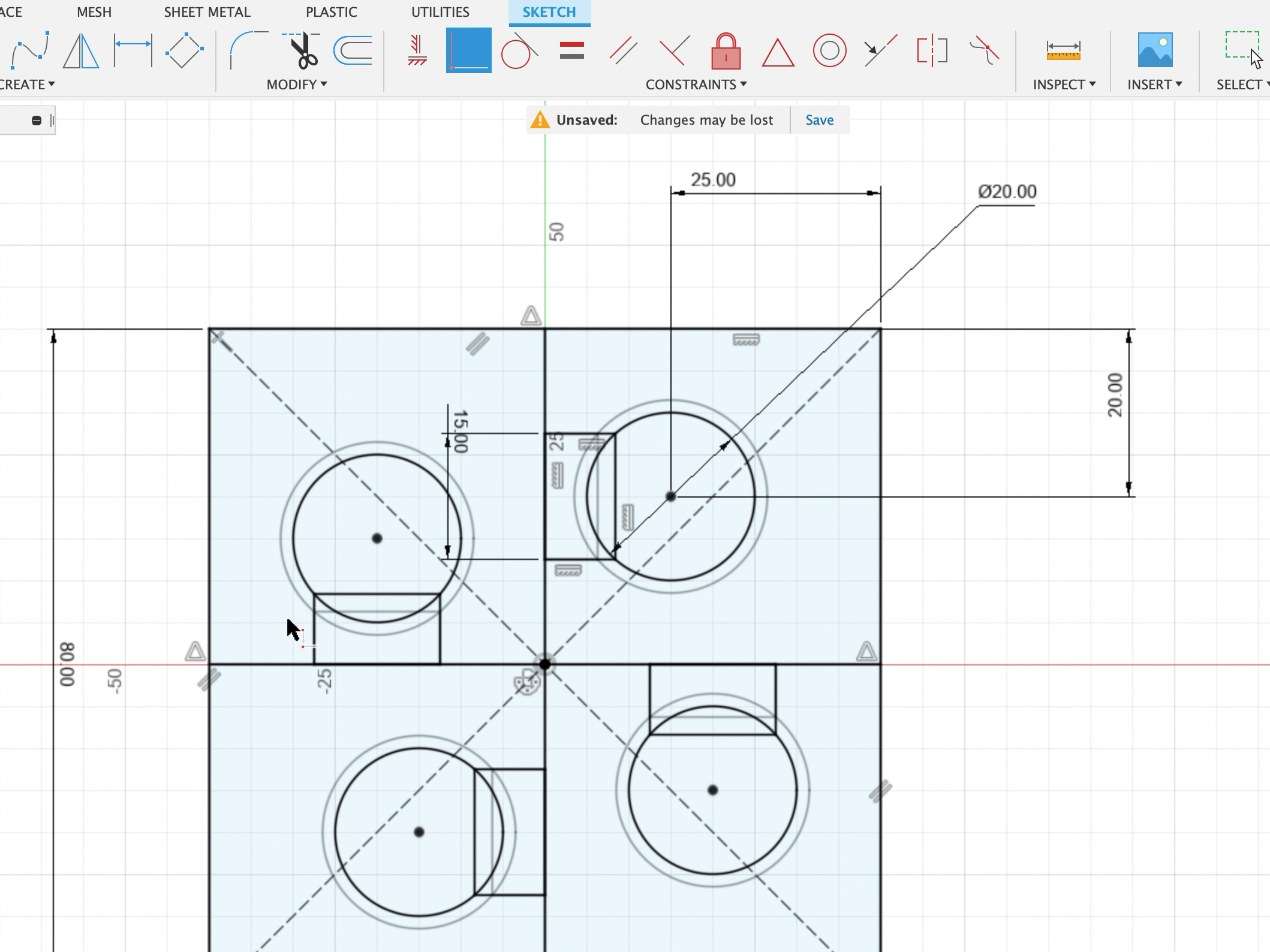Click the Save button

820,119
